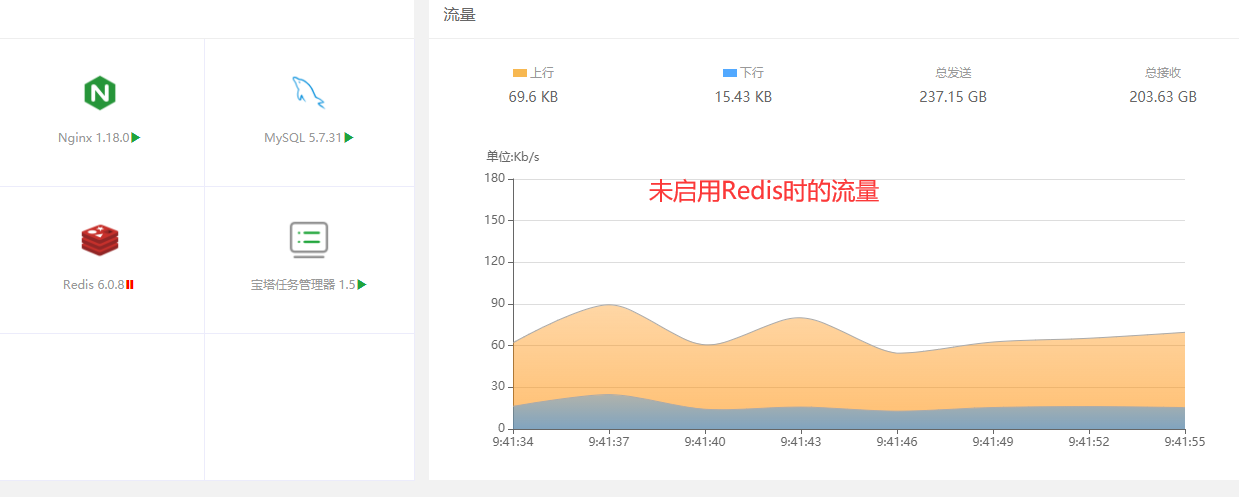Open the 宝塔任务管理器 monitor icon
The height and width of the screenshot is (503, 1239).
(x=308, y=240)
